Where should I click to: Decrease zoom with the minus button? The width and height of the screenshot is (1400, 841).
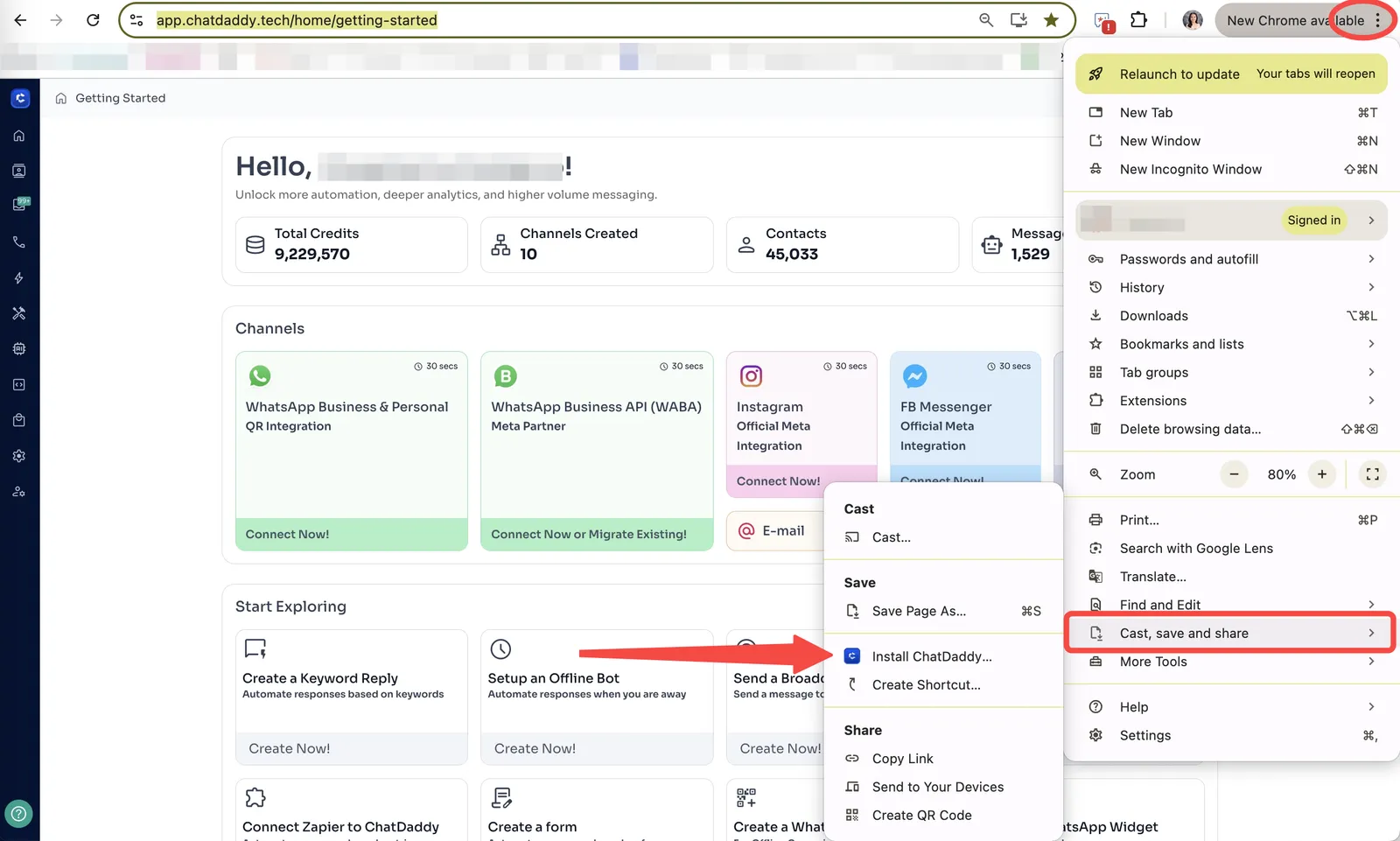click(1234, 474)
